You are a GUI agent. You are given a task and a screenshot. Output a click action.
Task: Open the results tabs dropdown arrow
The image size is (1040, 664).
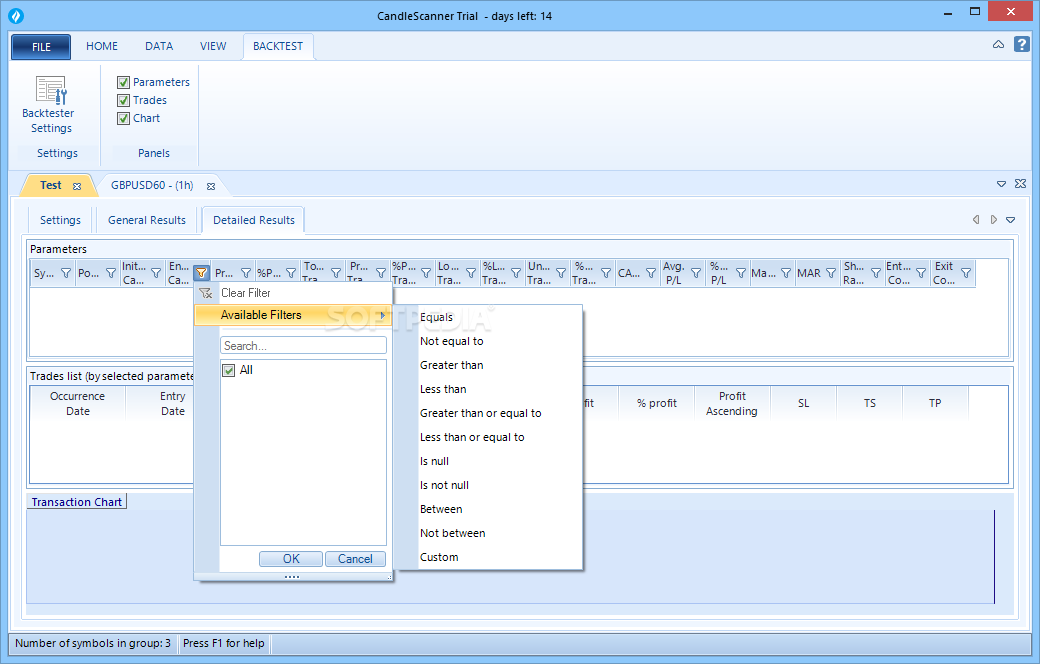coord(1011,220)
